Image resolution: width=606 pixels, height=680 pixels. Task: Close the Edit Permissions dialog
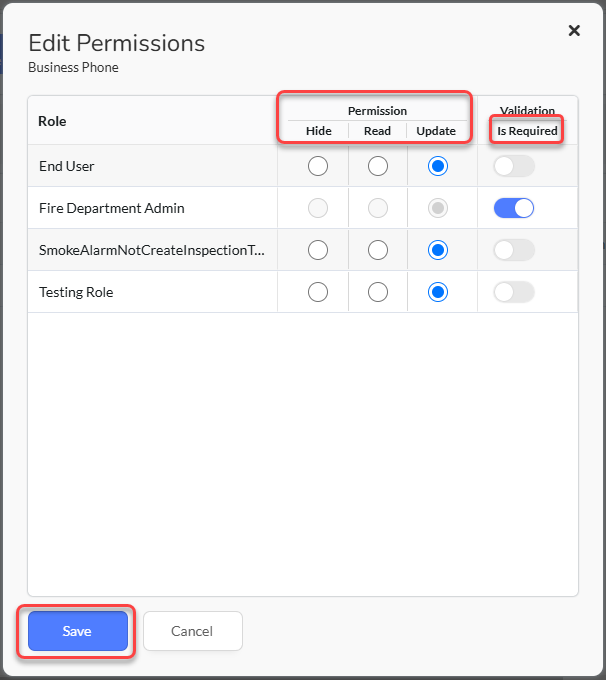[574, 30]
